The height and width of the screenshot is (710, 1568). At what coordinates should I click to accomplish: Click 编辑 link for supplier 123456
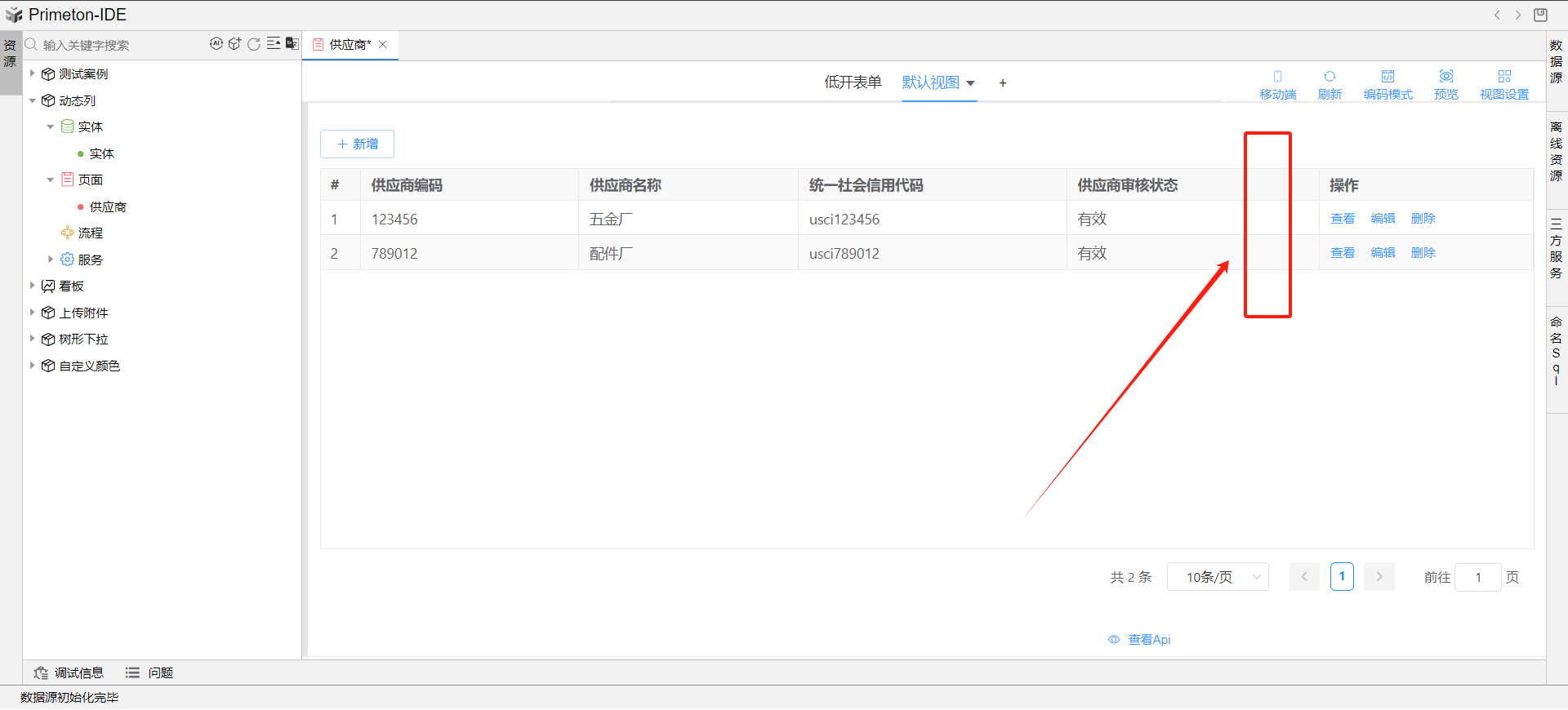click(1383, 219)
